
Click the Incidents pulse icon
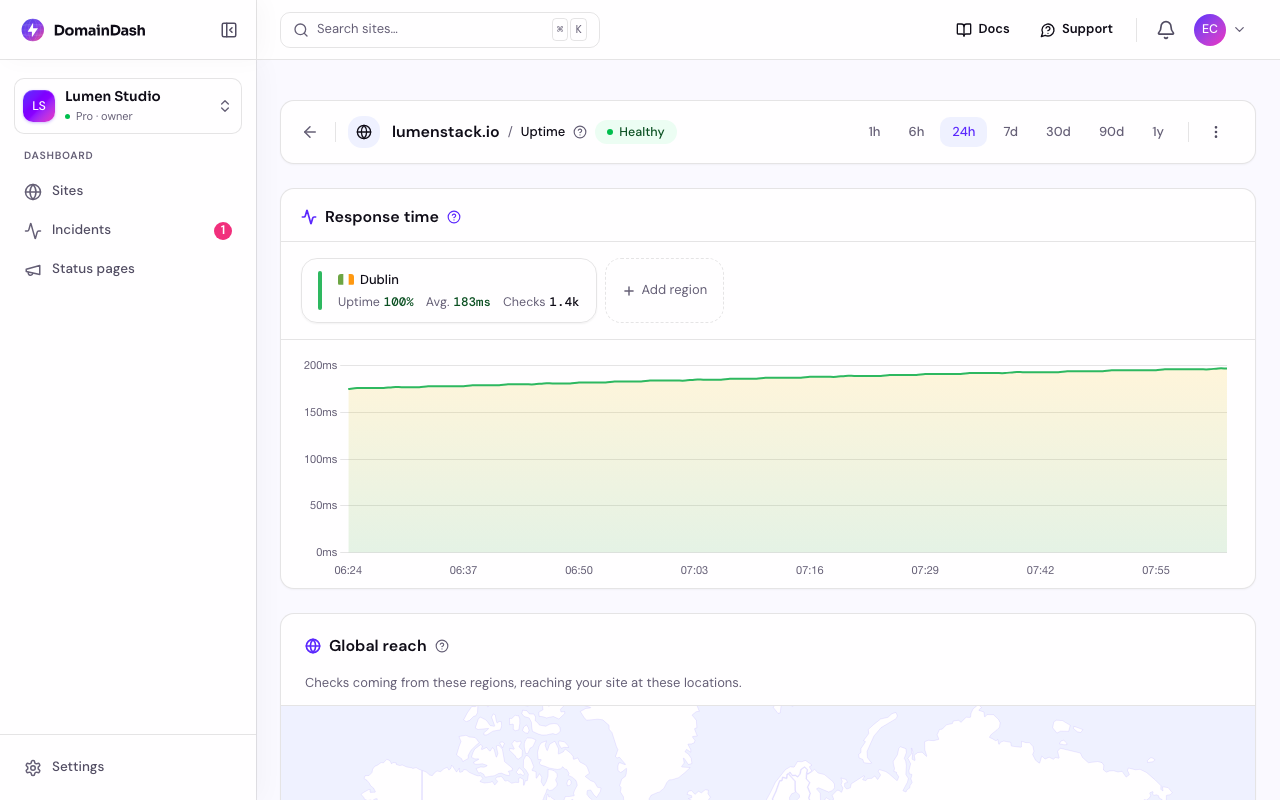point(33,230)
